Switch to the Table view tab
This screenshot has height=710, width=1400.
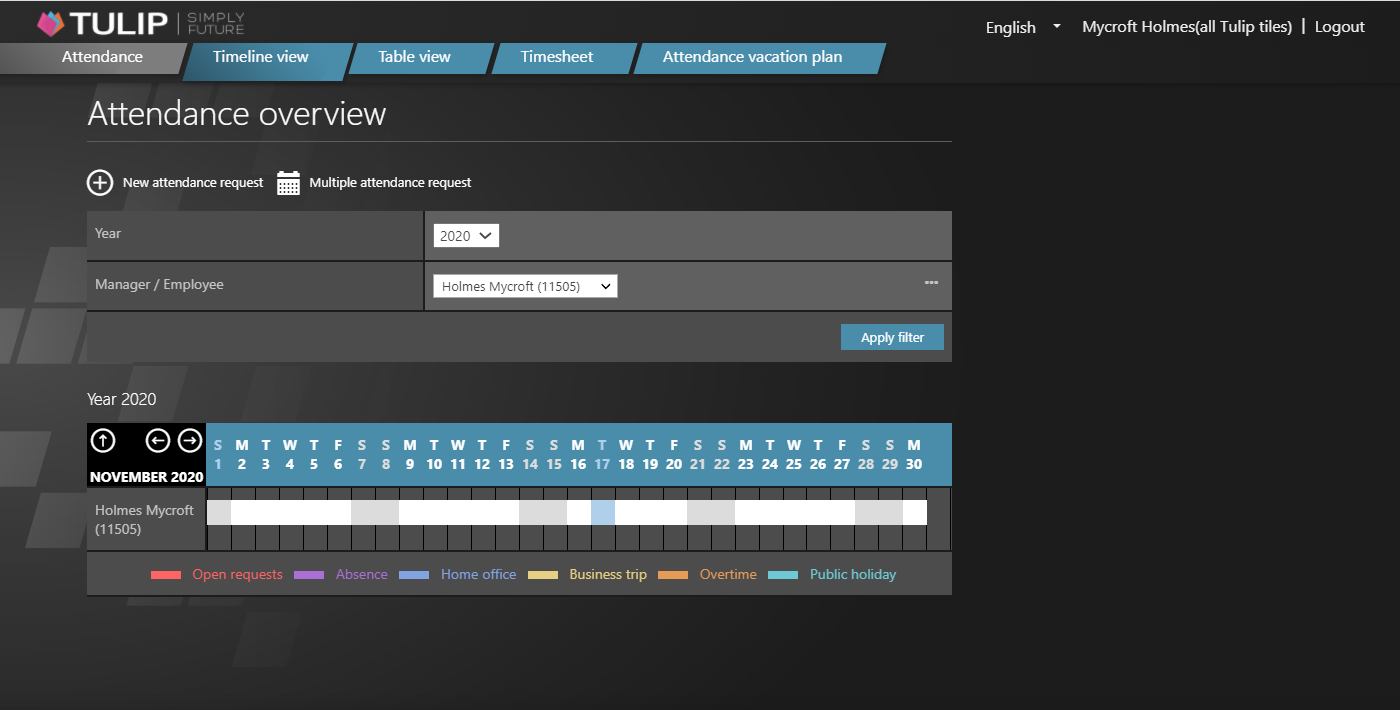(x=414, y=57)
